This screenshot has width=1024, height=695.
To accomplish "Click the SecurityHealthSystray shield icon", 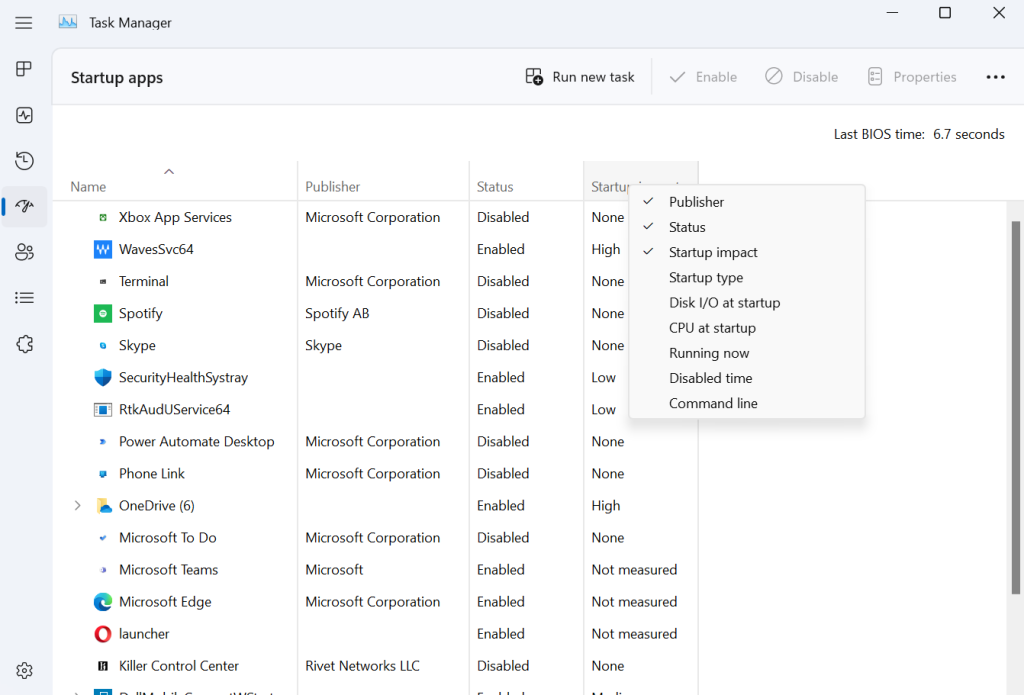I will [103, 378].
